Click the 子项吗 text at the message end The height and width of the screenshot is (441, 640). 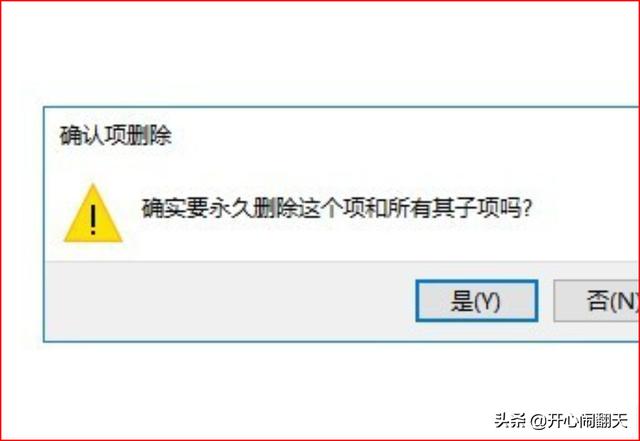[488, 208]
